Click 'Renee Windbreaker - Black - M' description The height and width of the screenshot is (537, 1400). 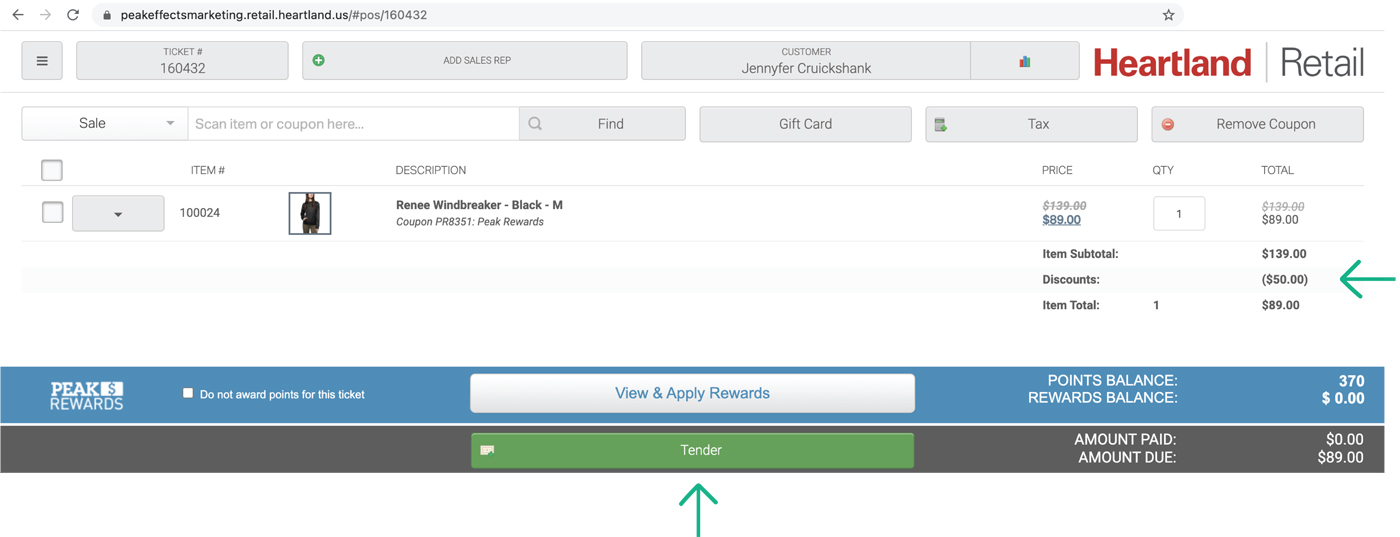[479, 205]
